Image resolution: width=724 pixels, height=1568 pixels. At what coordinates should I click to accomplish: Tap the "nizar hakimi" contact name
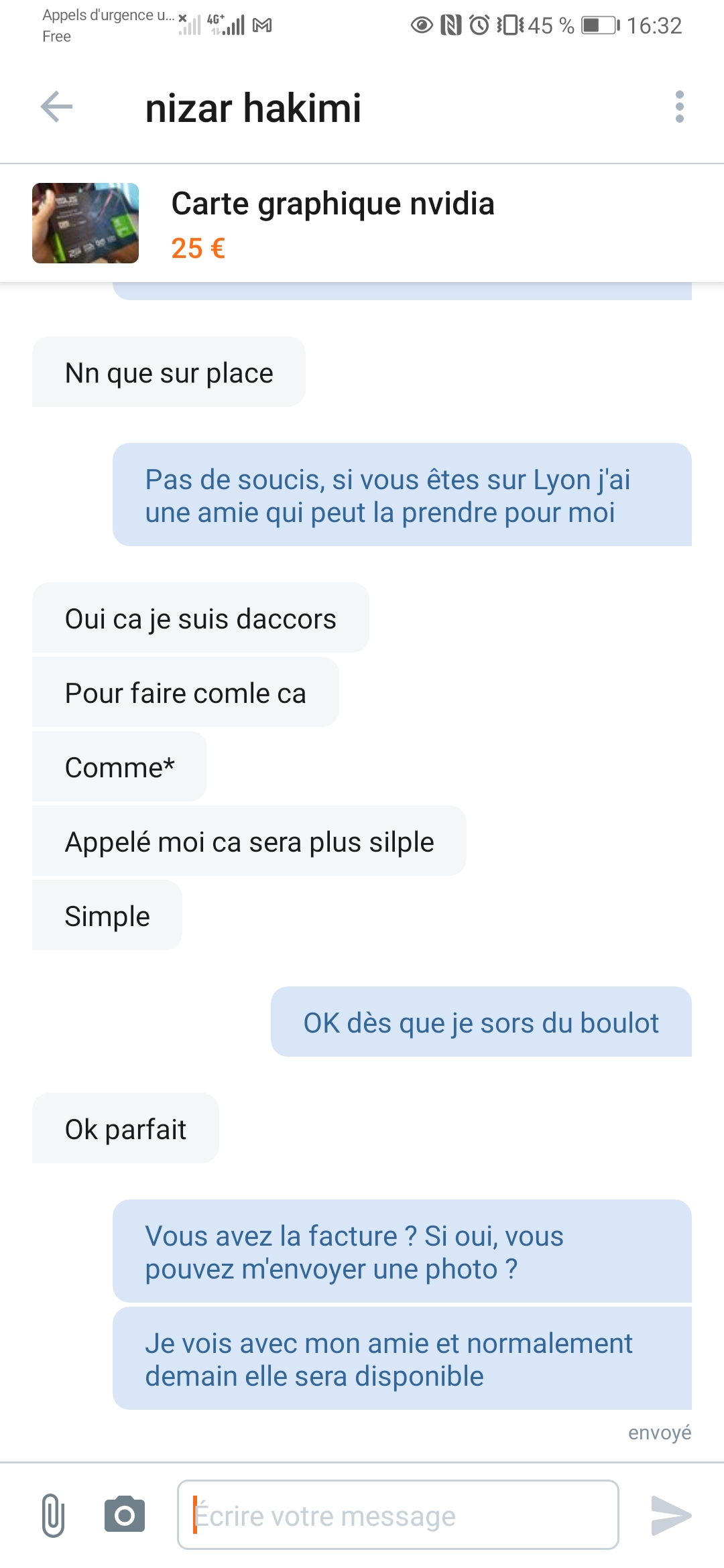[253, 109]
